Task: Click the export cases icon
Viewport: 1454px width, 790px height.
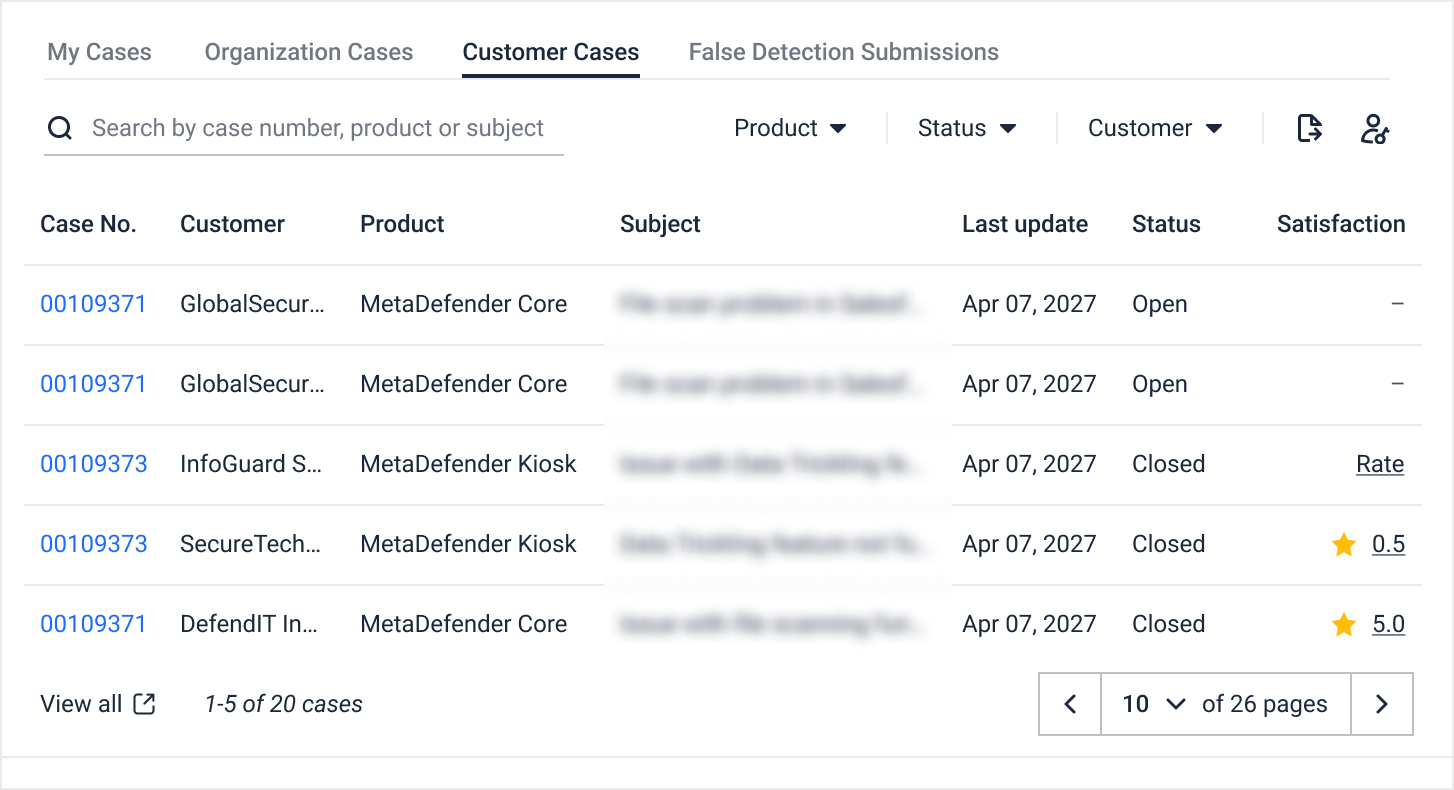Action: coord(1310,128)
